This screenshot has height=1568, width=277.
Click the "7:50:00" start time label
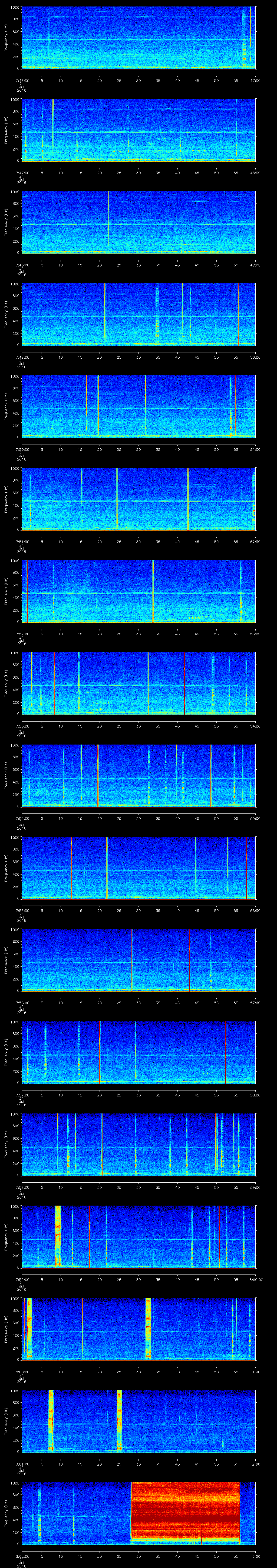pos(22,450)
